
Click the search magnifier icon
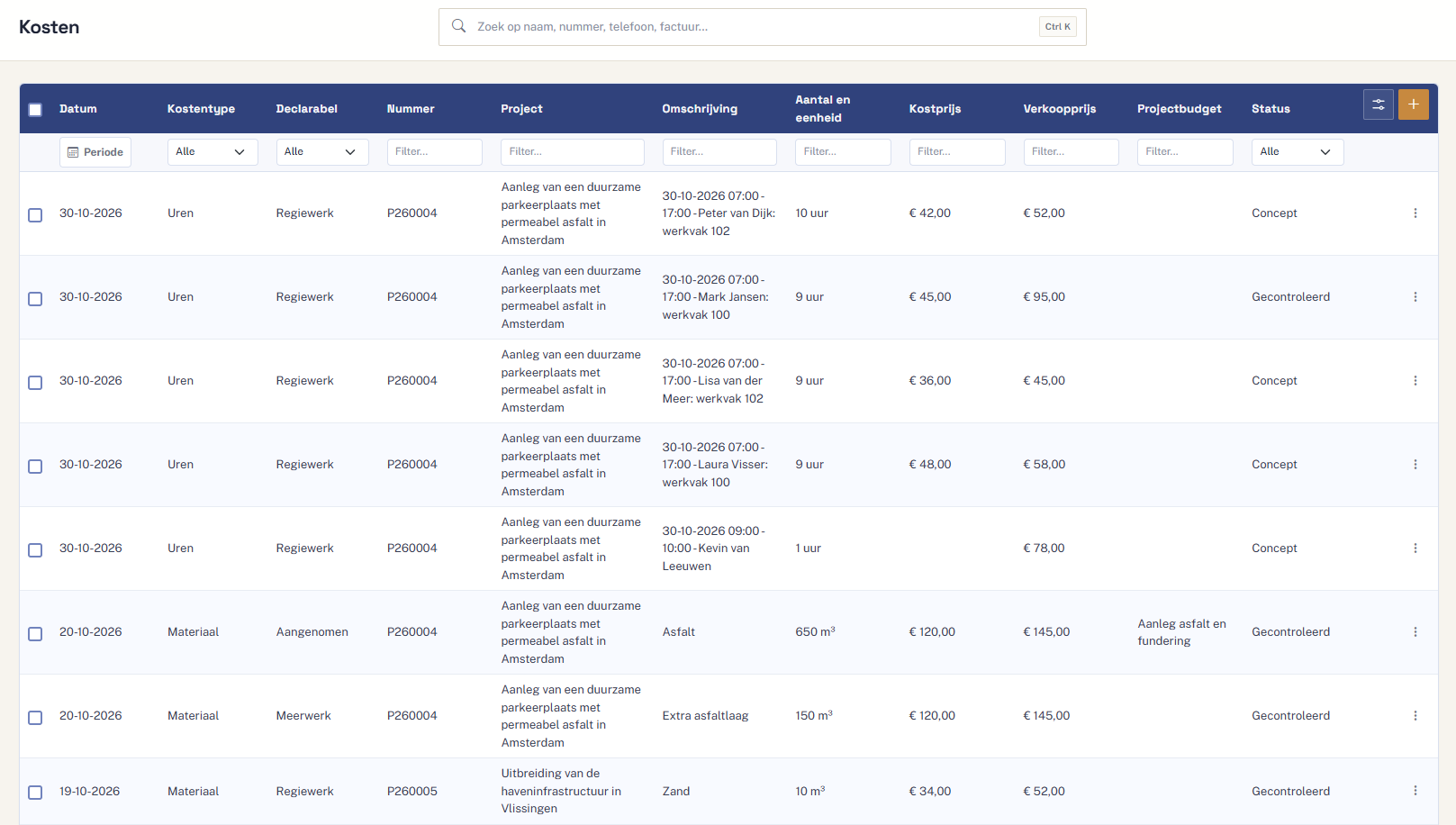(458, 26)
